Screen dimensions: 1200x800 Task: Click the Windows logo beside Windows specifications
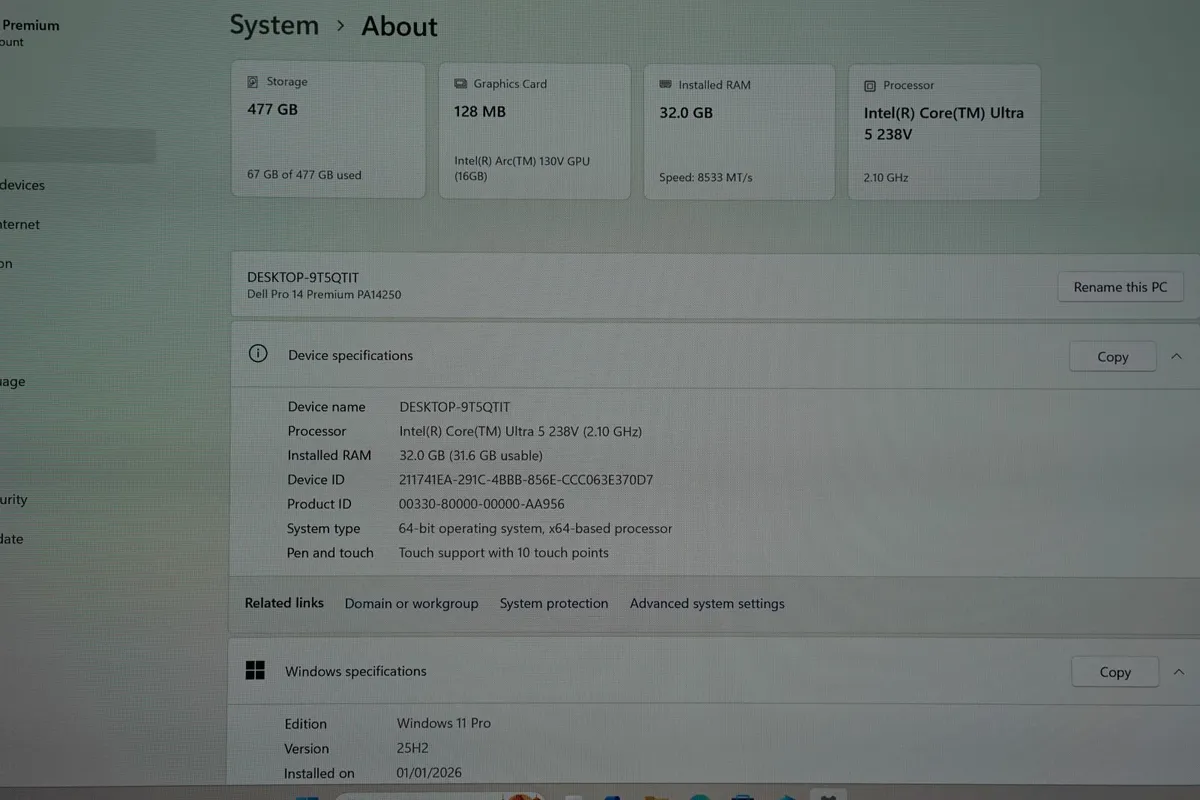click(x=255, y=670)
